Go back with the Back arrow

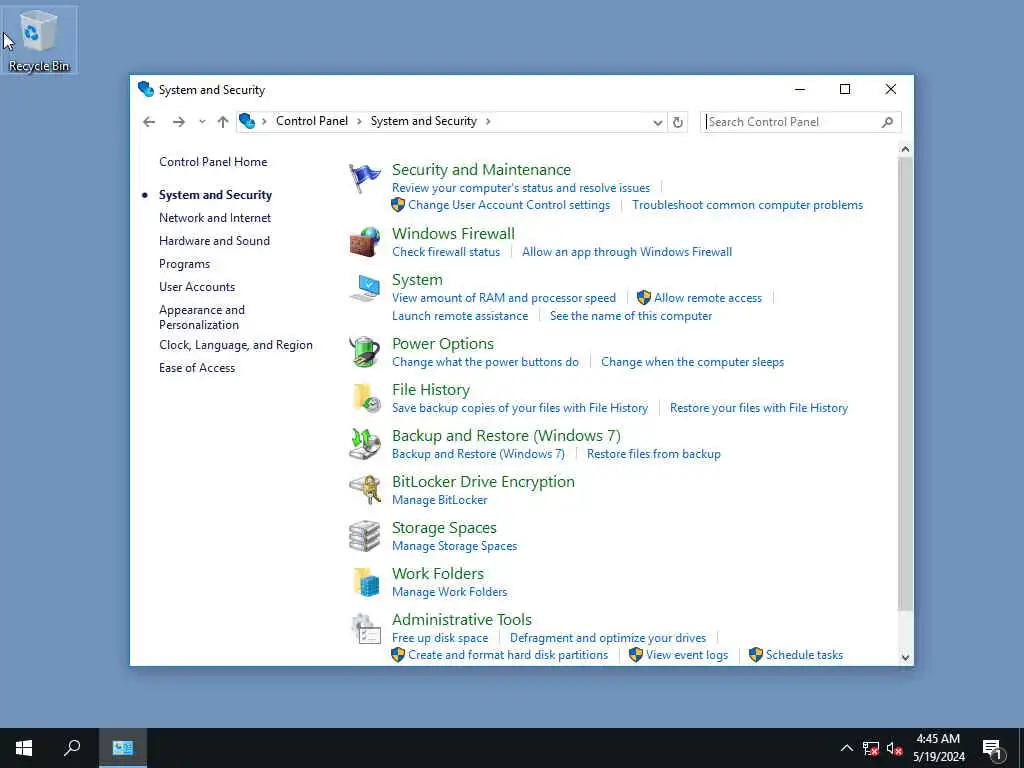click(x=149, y=122)
